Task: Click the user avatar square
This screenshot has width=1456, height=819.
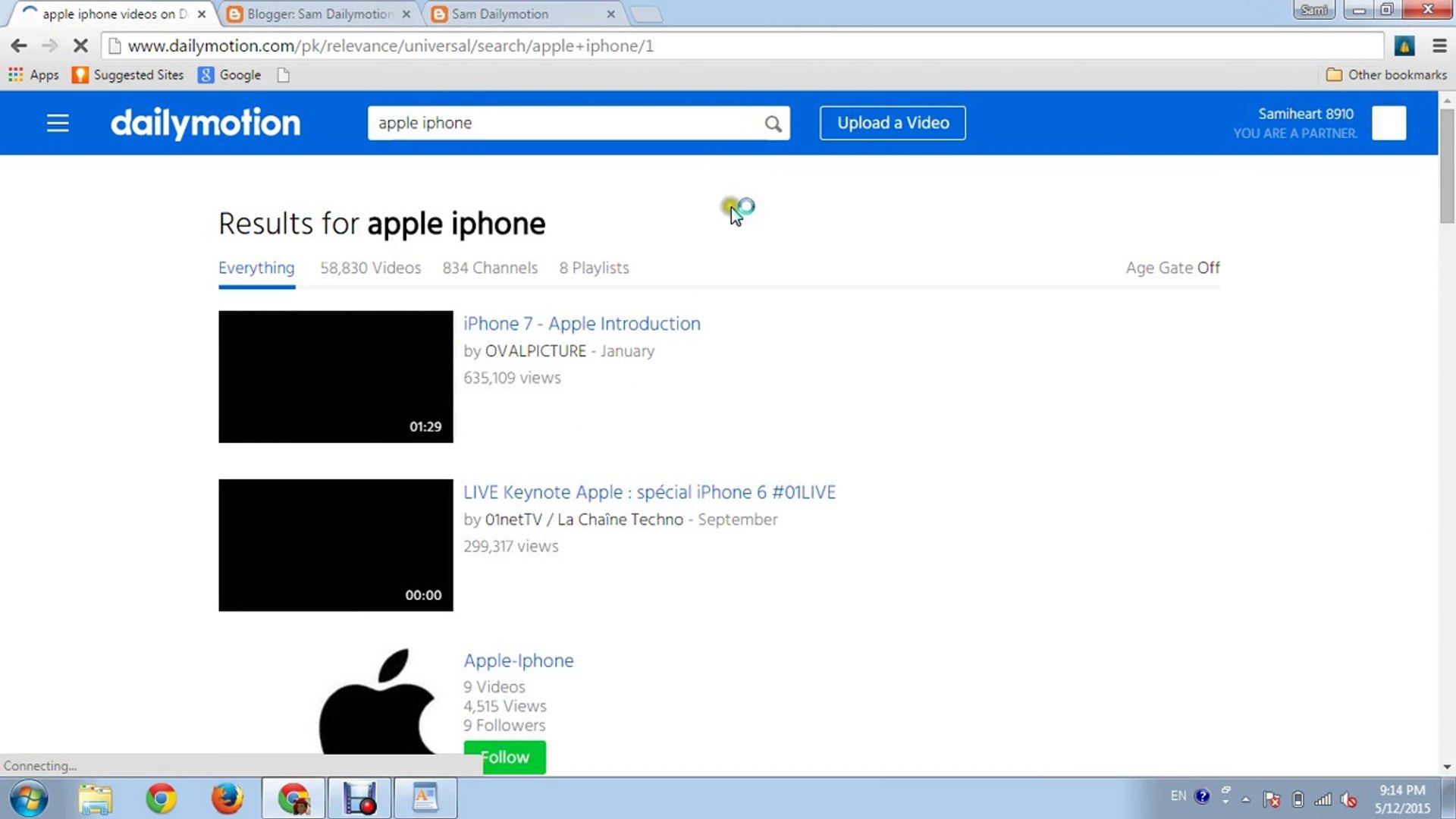Action: [1389, 123]
